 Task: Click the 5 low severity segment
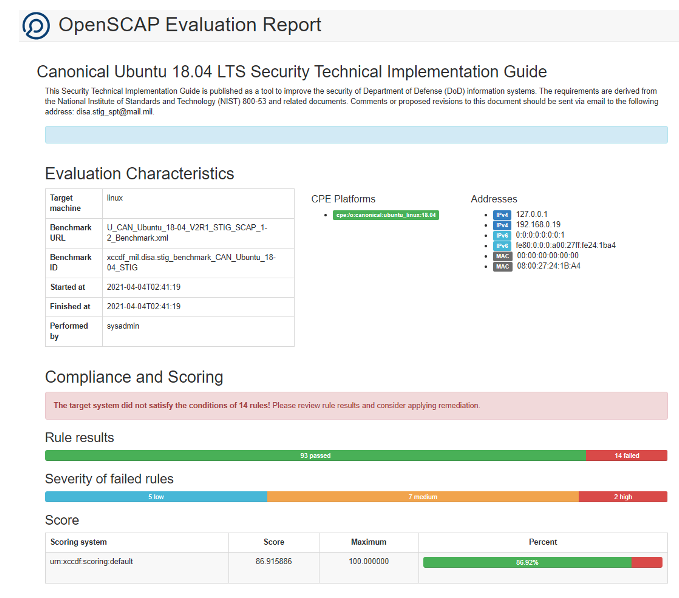(156, 497)
